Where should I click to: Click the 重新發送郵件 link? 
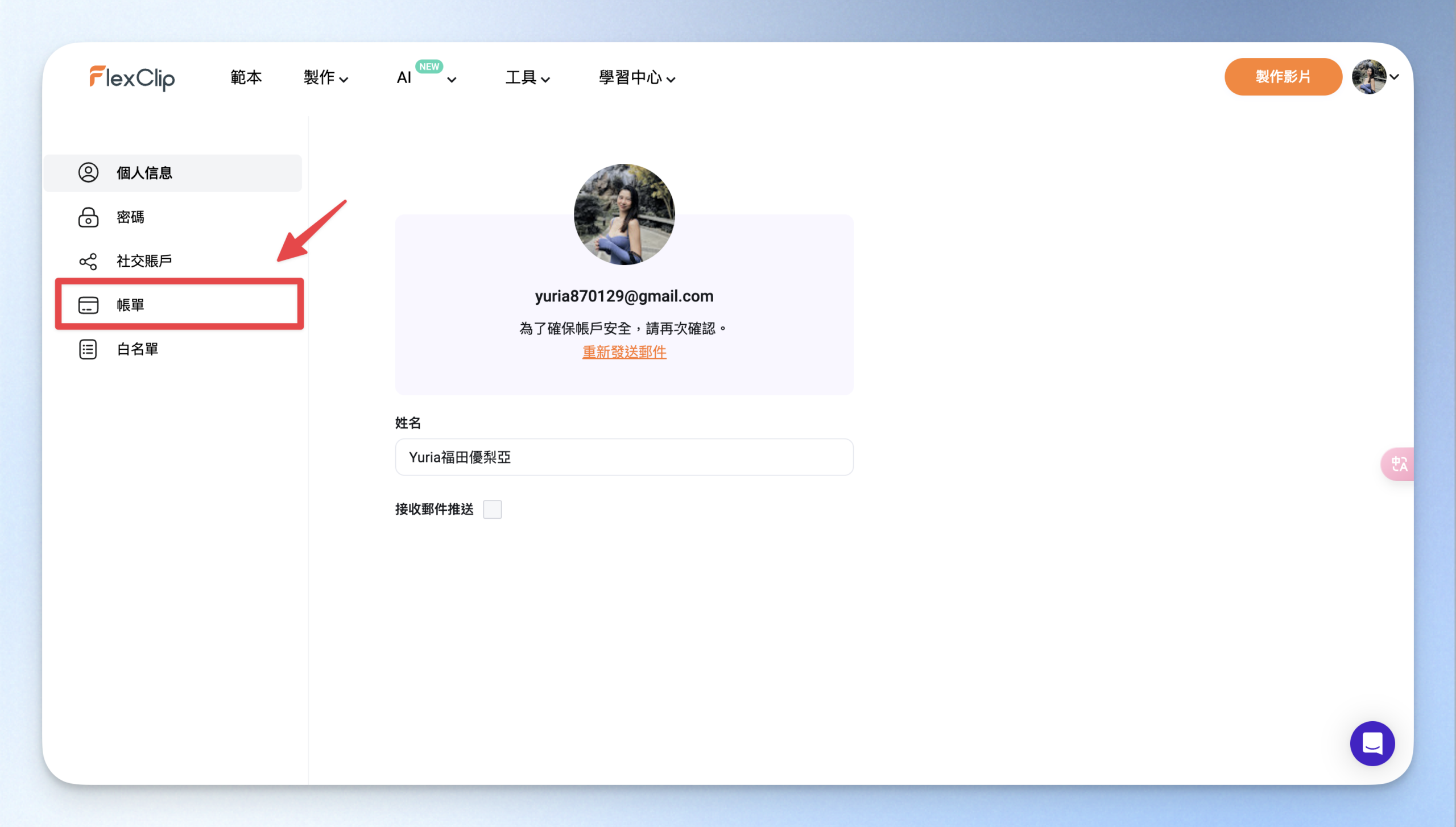pyautogui.click(x=624, y=352)
